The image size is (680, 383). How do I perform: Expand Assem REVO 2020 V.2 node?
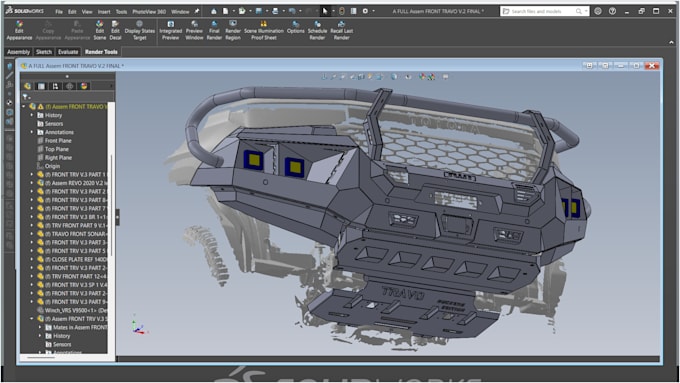tap(32, 183)
